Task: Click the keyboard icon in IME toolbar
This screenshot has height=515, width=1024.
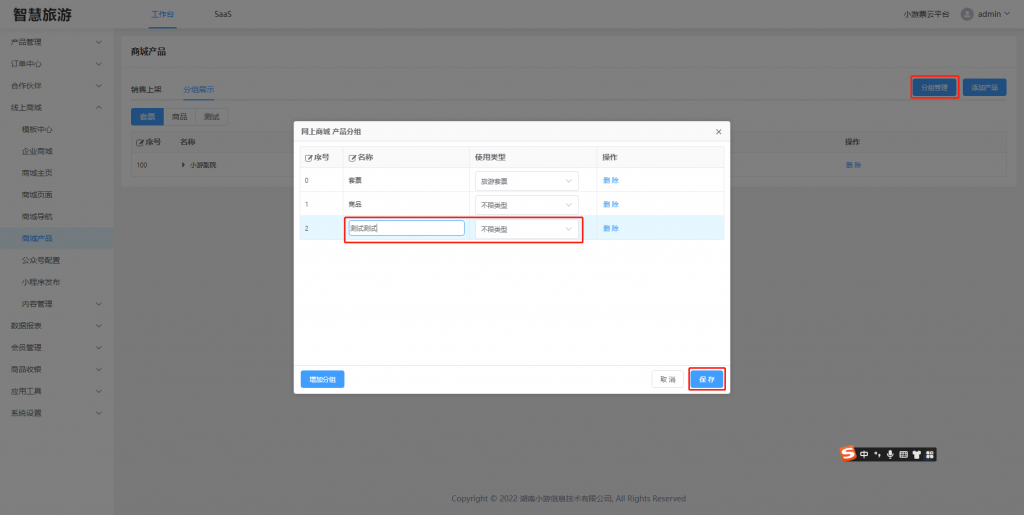Action: (903, 454)
